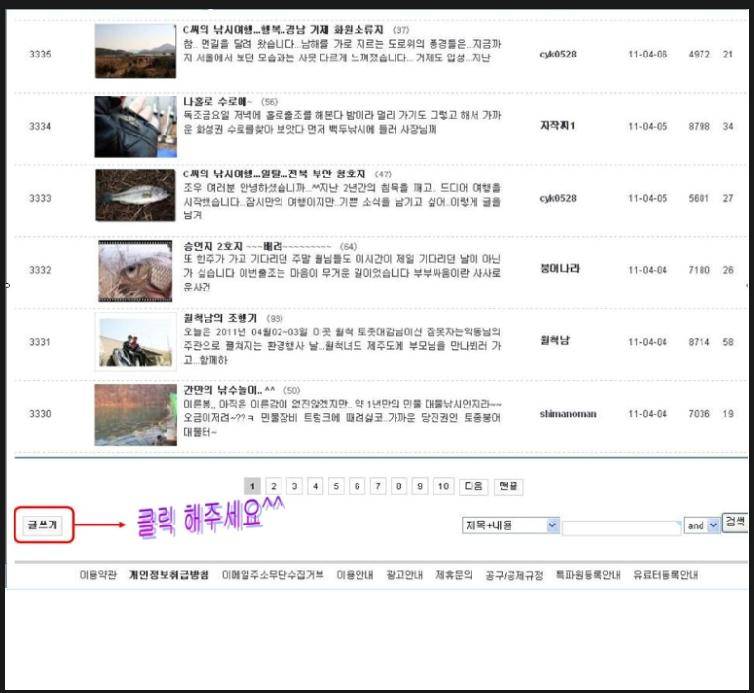This screenshot has width=754, height=693.
Task: Click post number 3335
Action: tap(40, 54)
